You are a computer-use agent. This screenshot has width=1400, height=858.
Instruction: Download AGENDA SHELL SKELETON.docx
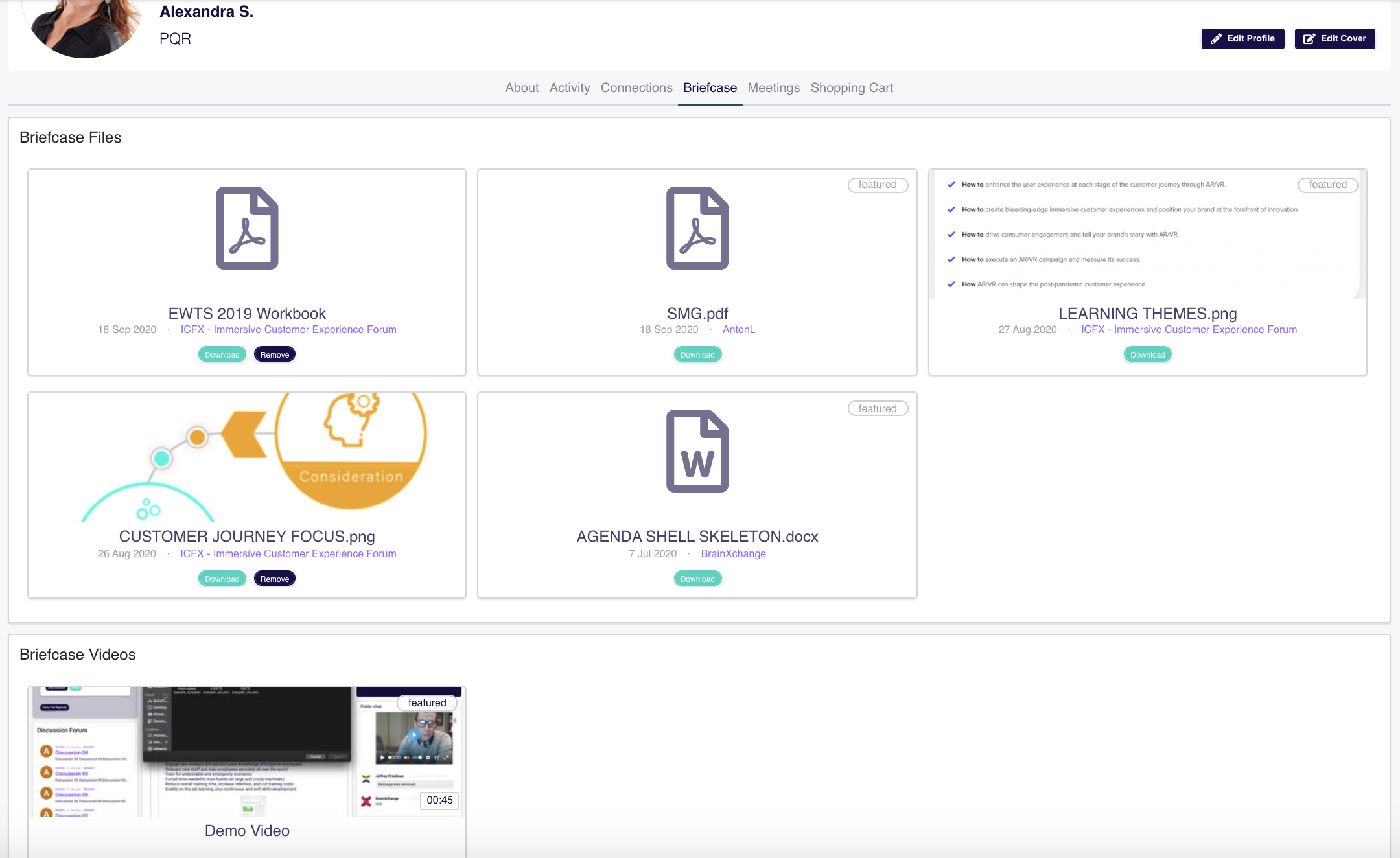pyautogui.click(x=697, y=579)
